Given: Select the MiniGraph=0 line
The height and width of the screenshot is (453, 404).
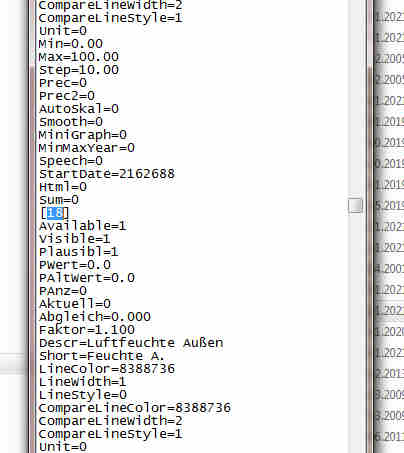Looking at the screenshot, I should click(x=83, y=135).
